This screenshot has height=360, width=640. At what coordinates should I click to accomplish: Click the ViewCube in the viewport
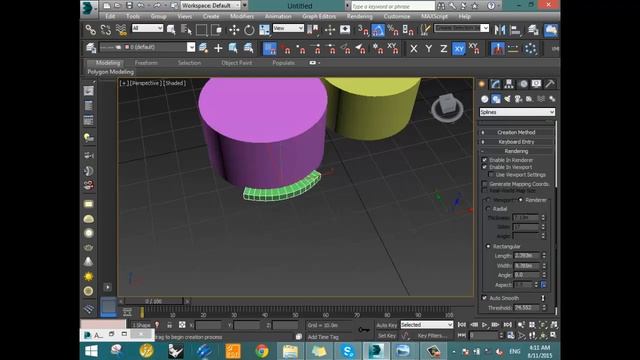pos(447,107)
